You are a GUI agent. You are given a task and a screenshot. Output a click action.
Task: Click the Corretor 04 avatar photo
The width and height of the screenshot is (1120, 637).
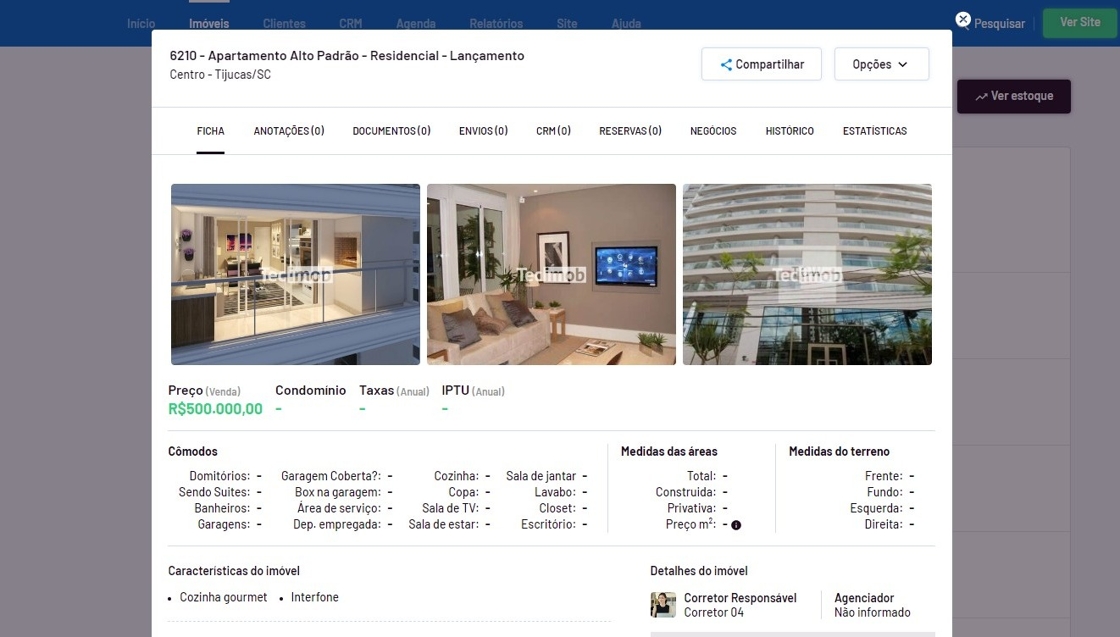(x=663, y=605)
